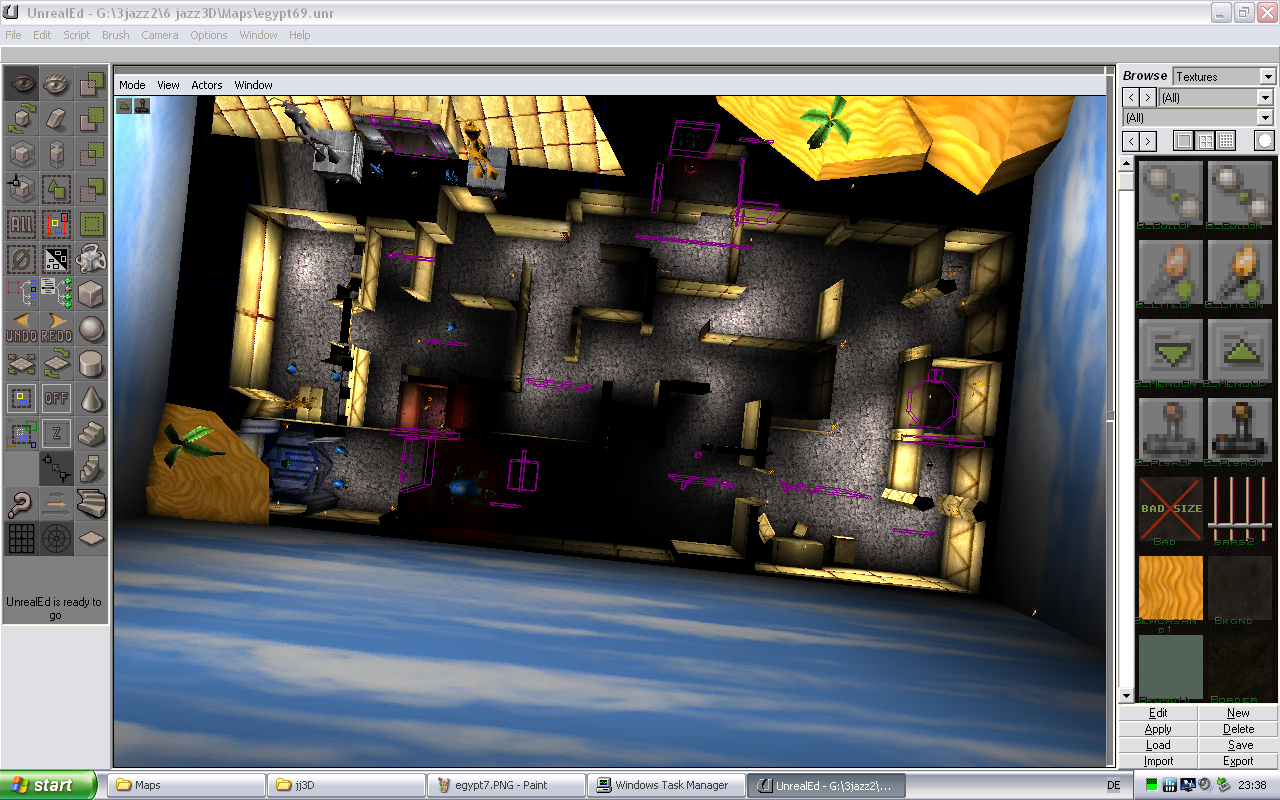Click the grid layout icon
1280x800 pixels.
pyautogui.click(x=21, y=539)
